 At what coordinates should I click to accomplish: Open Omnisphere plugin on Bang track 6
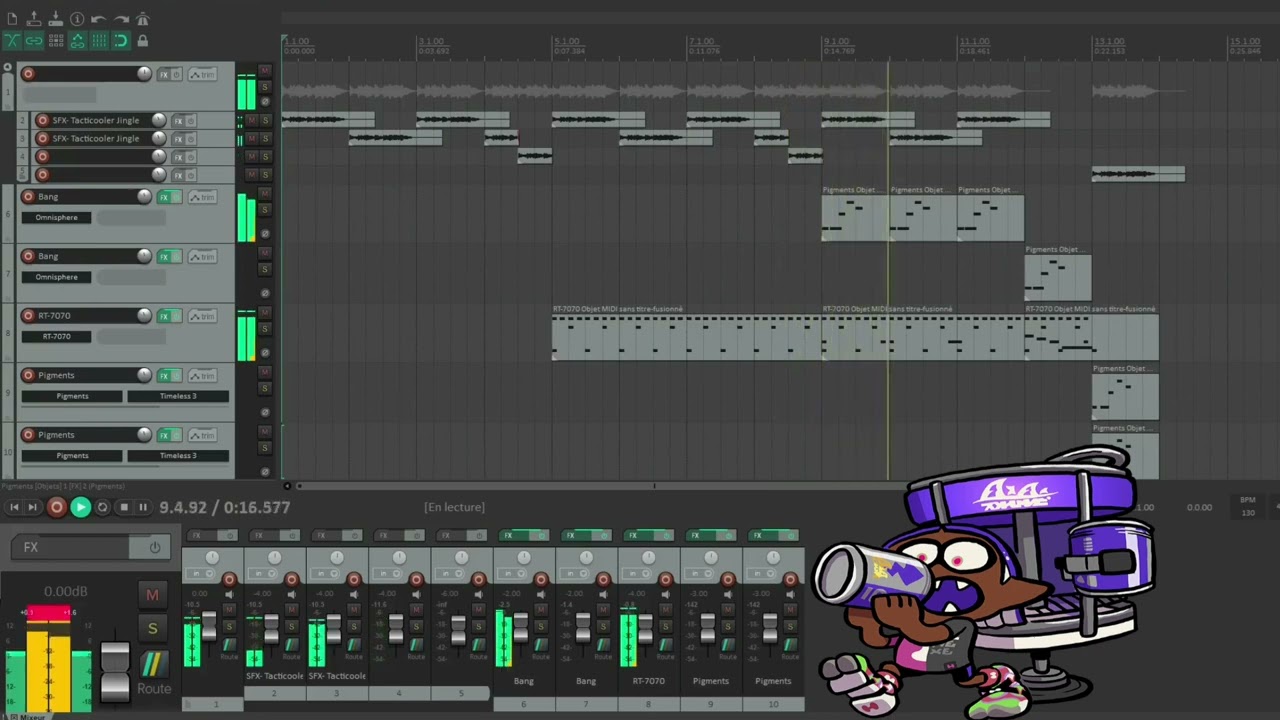(57, 218)
